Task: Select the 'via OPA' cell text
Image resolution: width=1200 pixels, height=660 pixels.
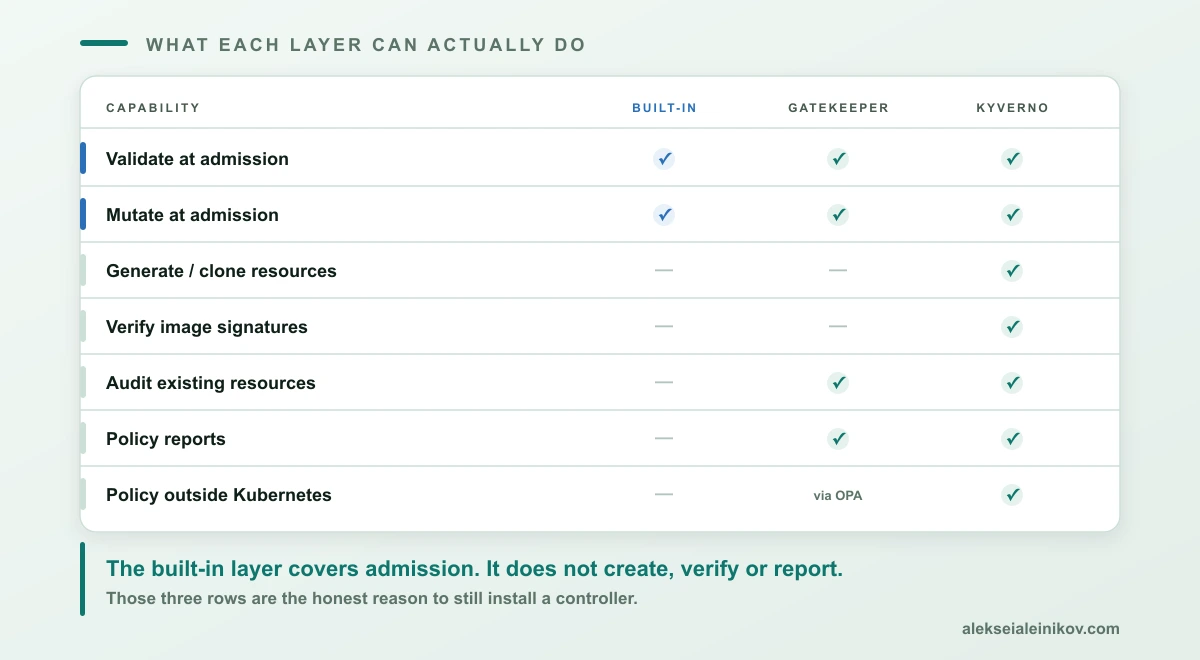Action: (838, 495)
